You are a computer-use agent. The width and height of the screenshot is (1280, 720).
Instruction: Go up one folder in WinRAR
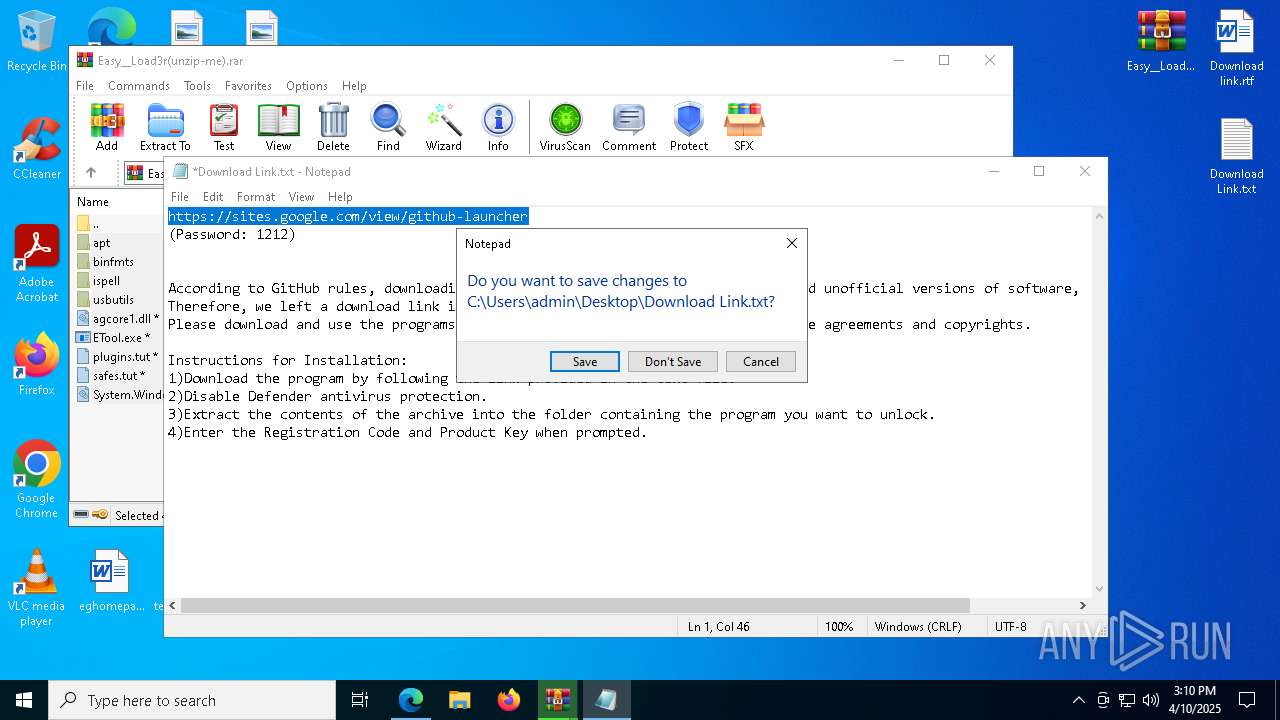[x=90, y=173]
